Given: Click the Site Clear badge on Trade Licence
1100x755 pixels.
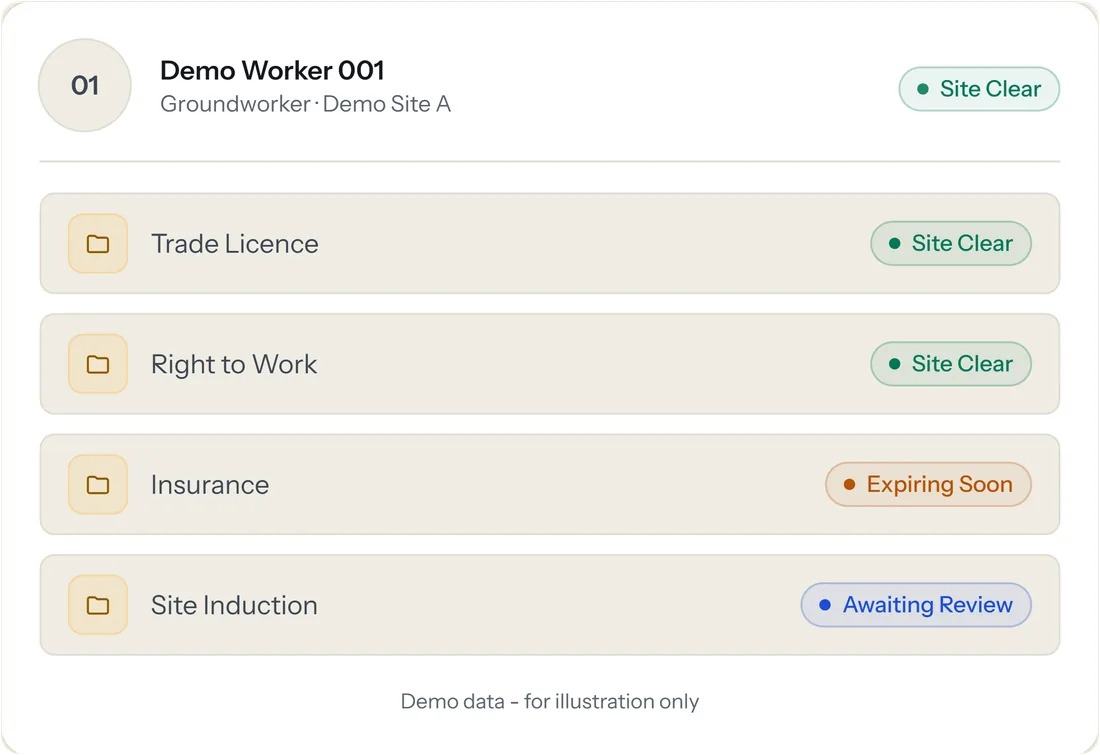Looking at the screenshot, I should (x=951, y=243).
